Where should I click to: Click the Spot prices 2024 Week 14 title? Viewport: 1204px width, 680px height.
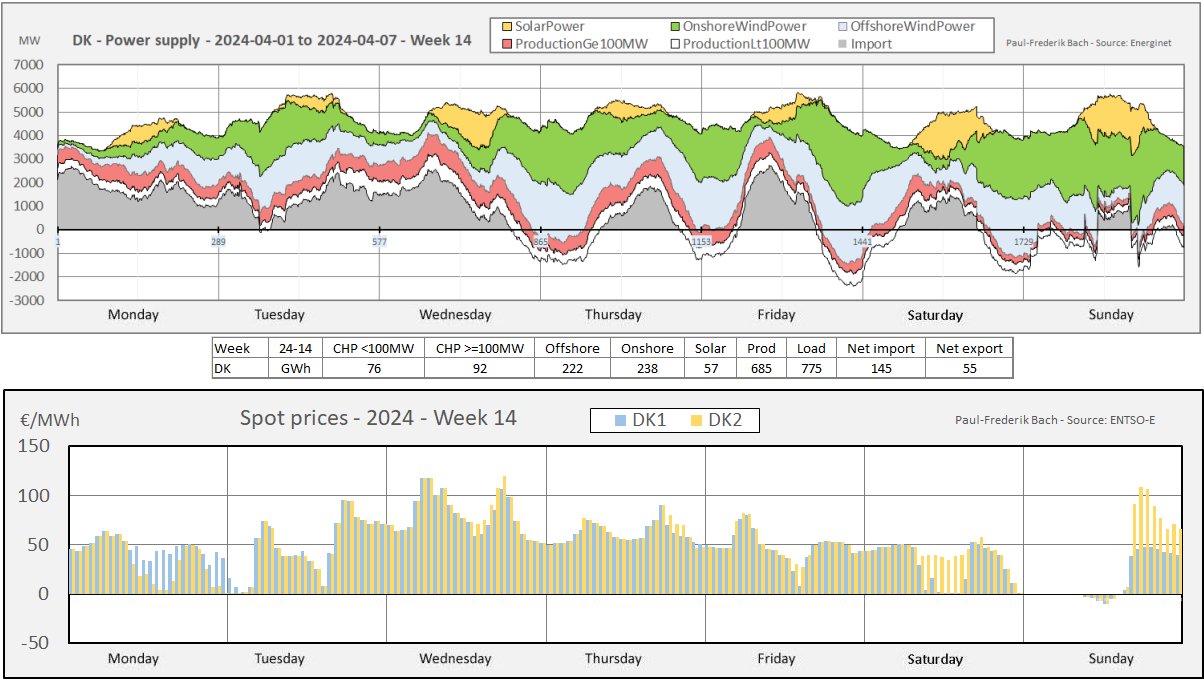378,418
